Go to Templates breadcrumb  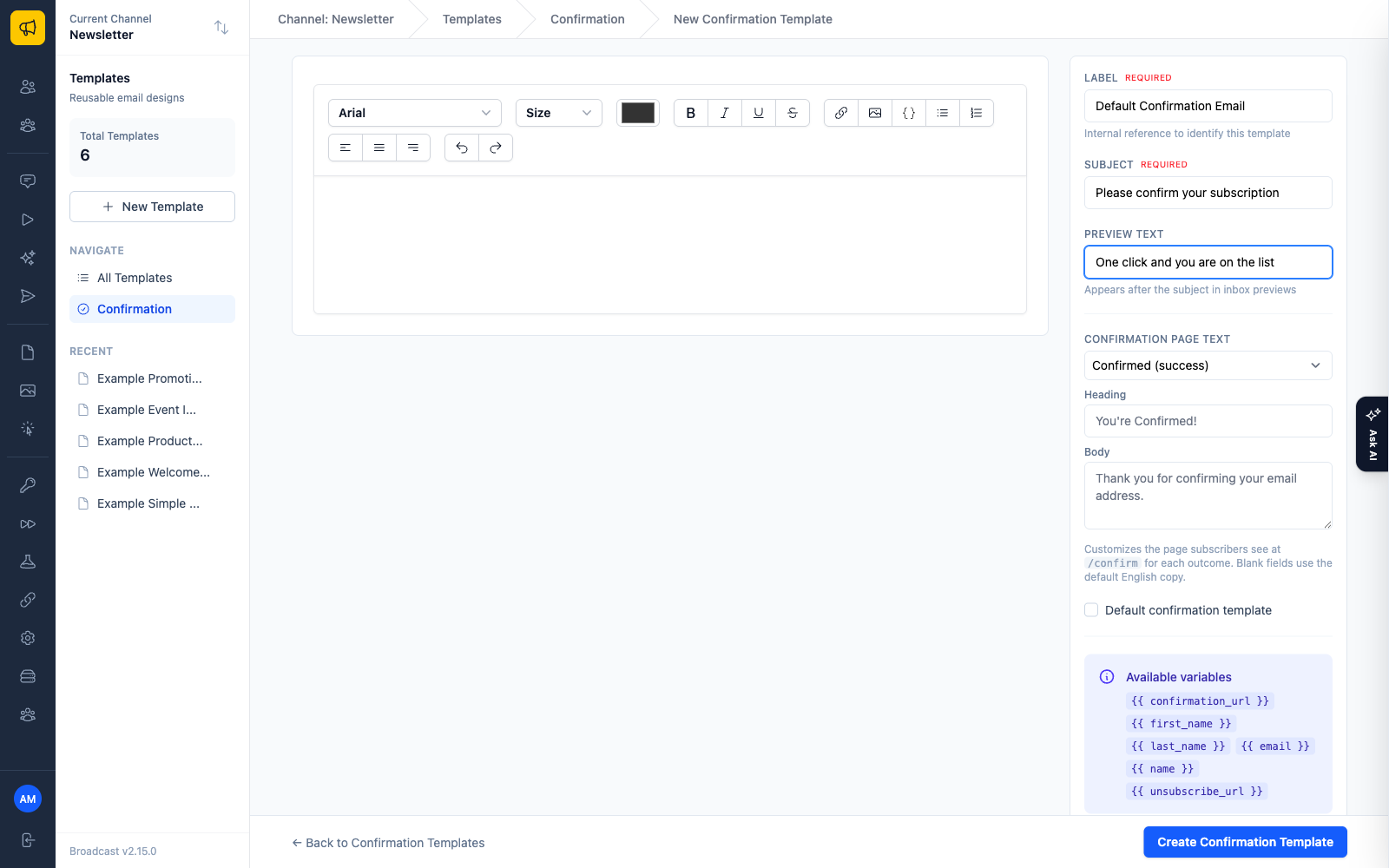[472, 19]
